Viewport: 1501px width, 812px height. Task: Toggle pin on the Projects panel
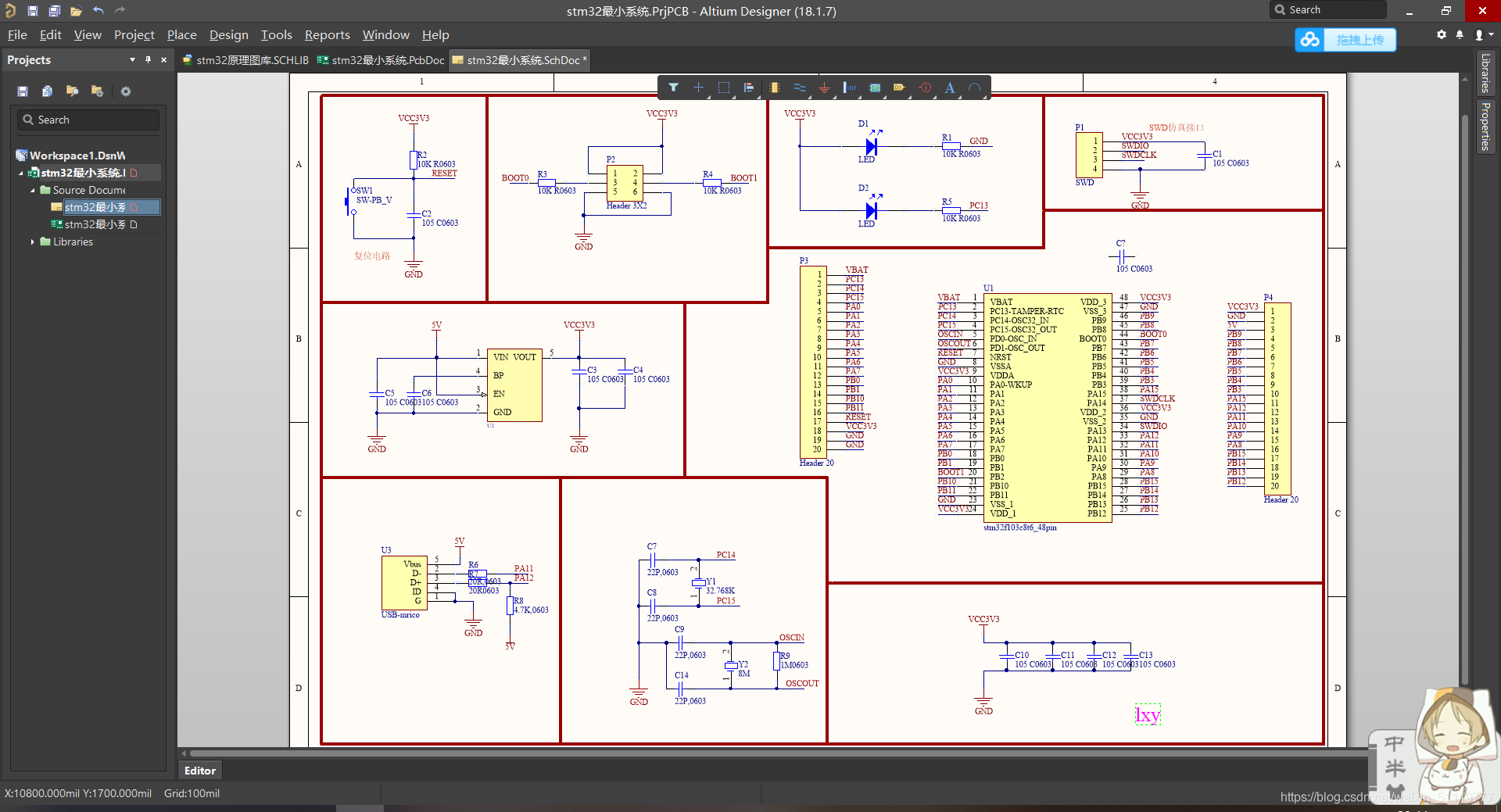pyautogui.click(x=148, y=60)
